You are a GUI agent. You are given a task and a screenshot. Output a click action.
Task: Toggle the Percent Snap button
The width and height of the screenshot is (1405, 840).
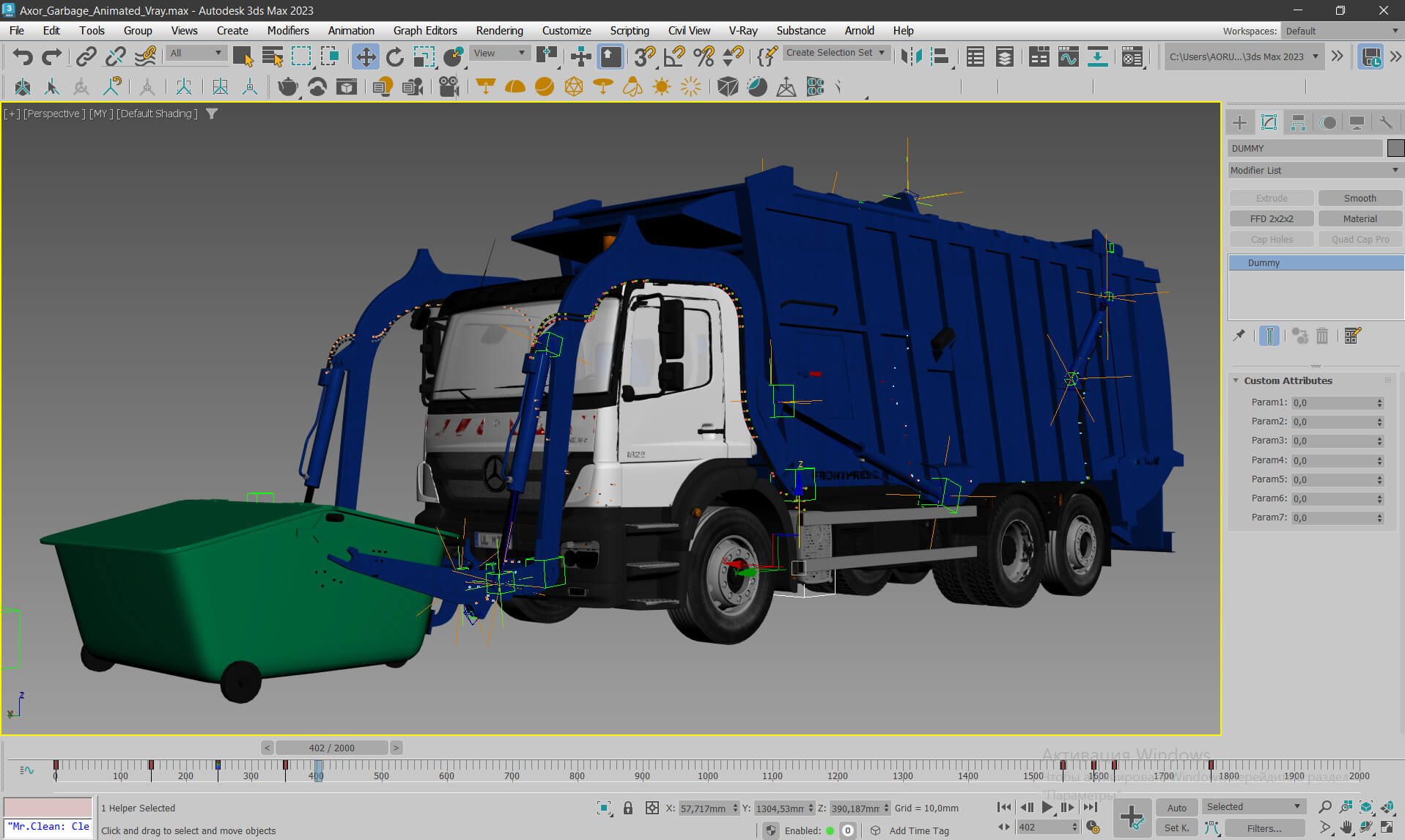pyautogui.click(x=704, y=56)
